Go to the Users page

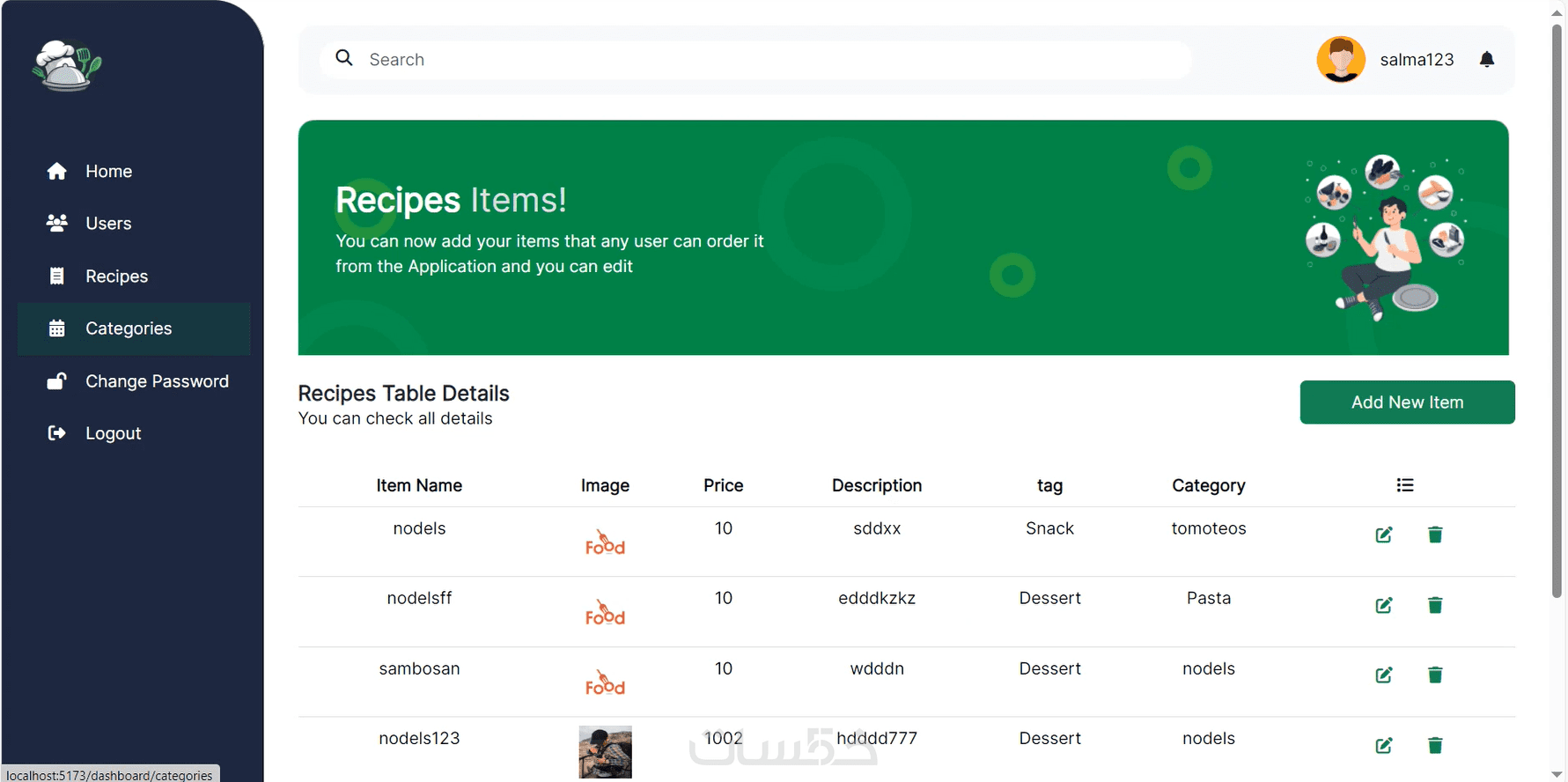[108, 224]
